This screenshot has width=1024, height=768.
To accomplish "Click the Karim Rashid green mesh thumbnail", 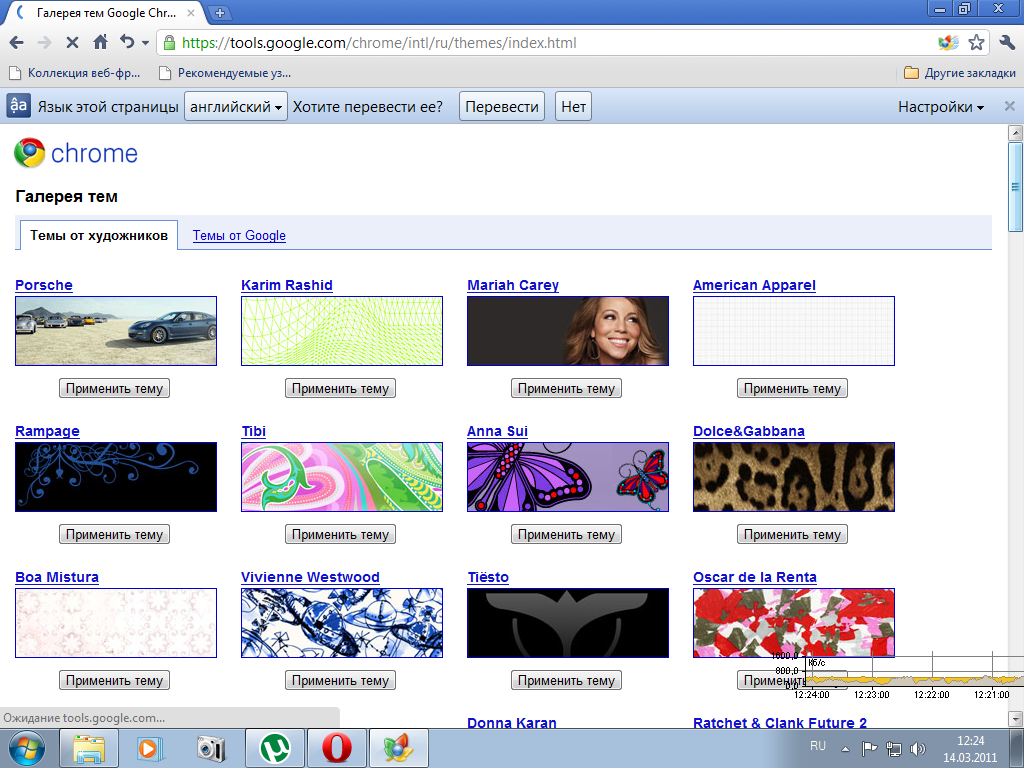I will coord(342,331).
